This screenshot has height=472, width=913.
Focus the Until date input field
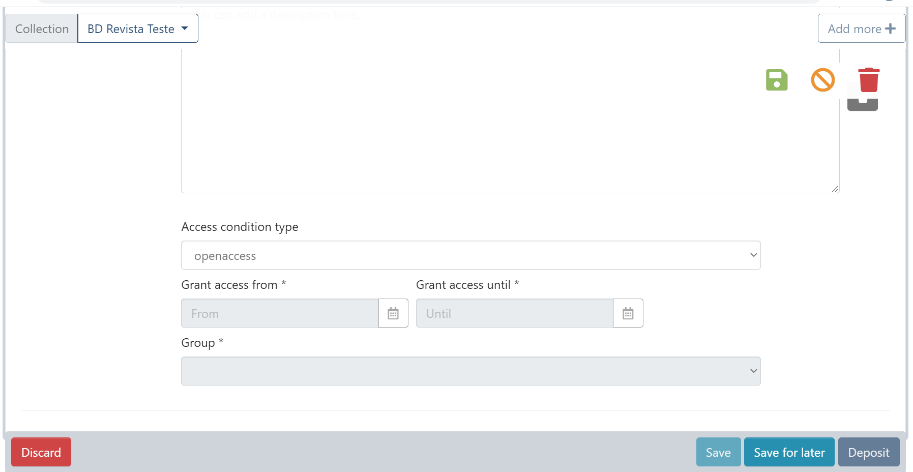(x=514, y=313)
